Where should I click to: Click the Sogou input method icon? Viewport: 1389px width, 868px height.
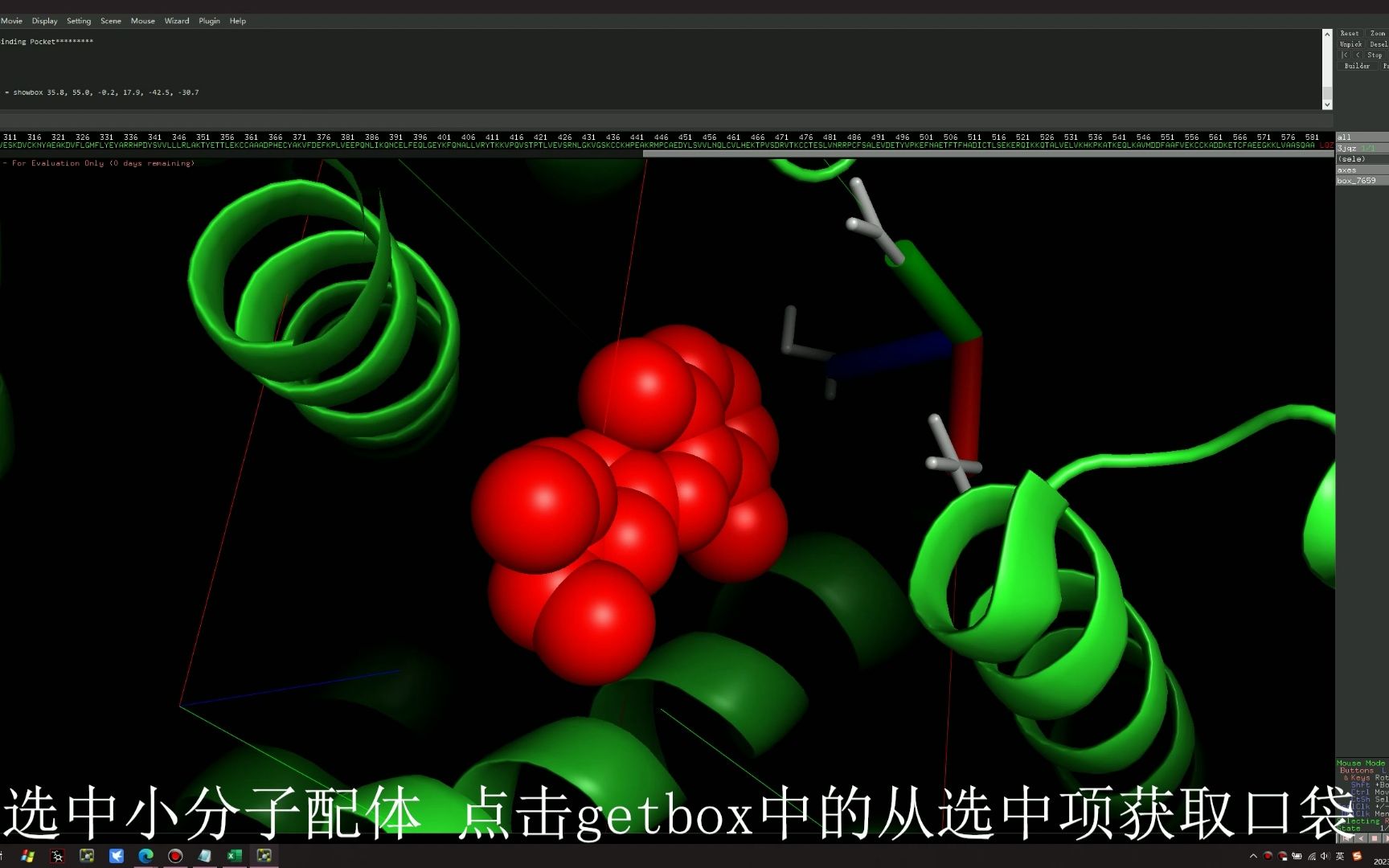tap(1358, 857)
